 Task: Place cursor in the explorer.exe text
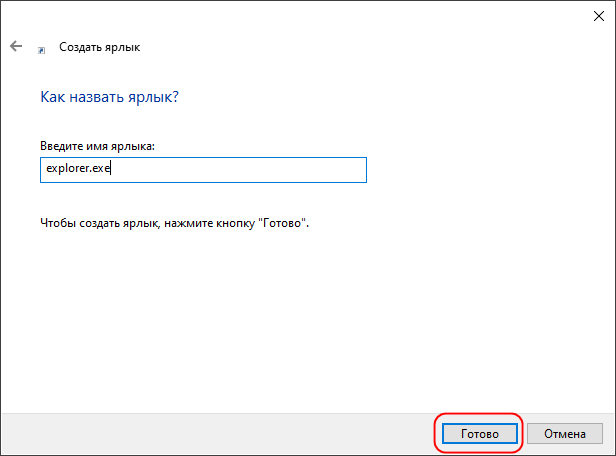pos(78,168)
